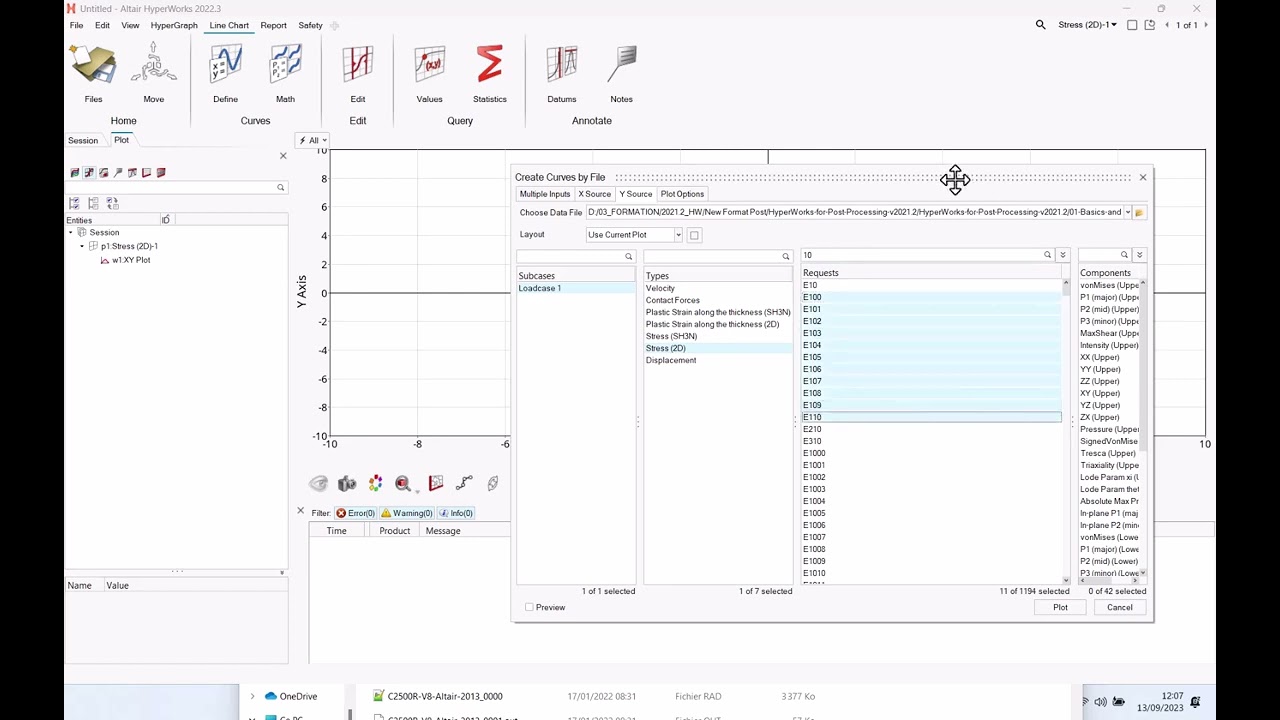Expand the Components advanced filter chevron
The image size is (1280, 720).
(1139, 255)
